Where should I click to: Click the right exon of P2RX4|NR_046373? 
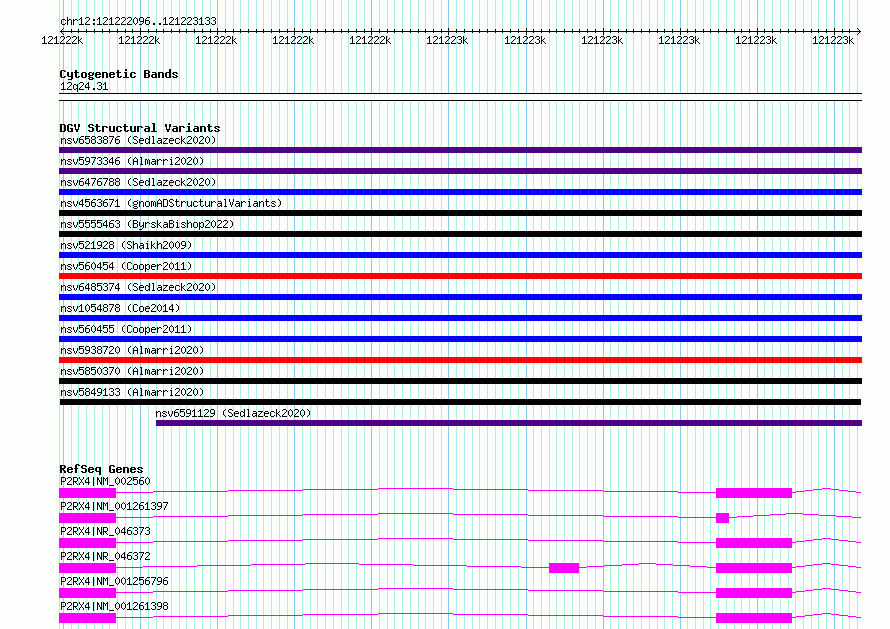tap(754, 543)
